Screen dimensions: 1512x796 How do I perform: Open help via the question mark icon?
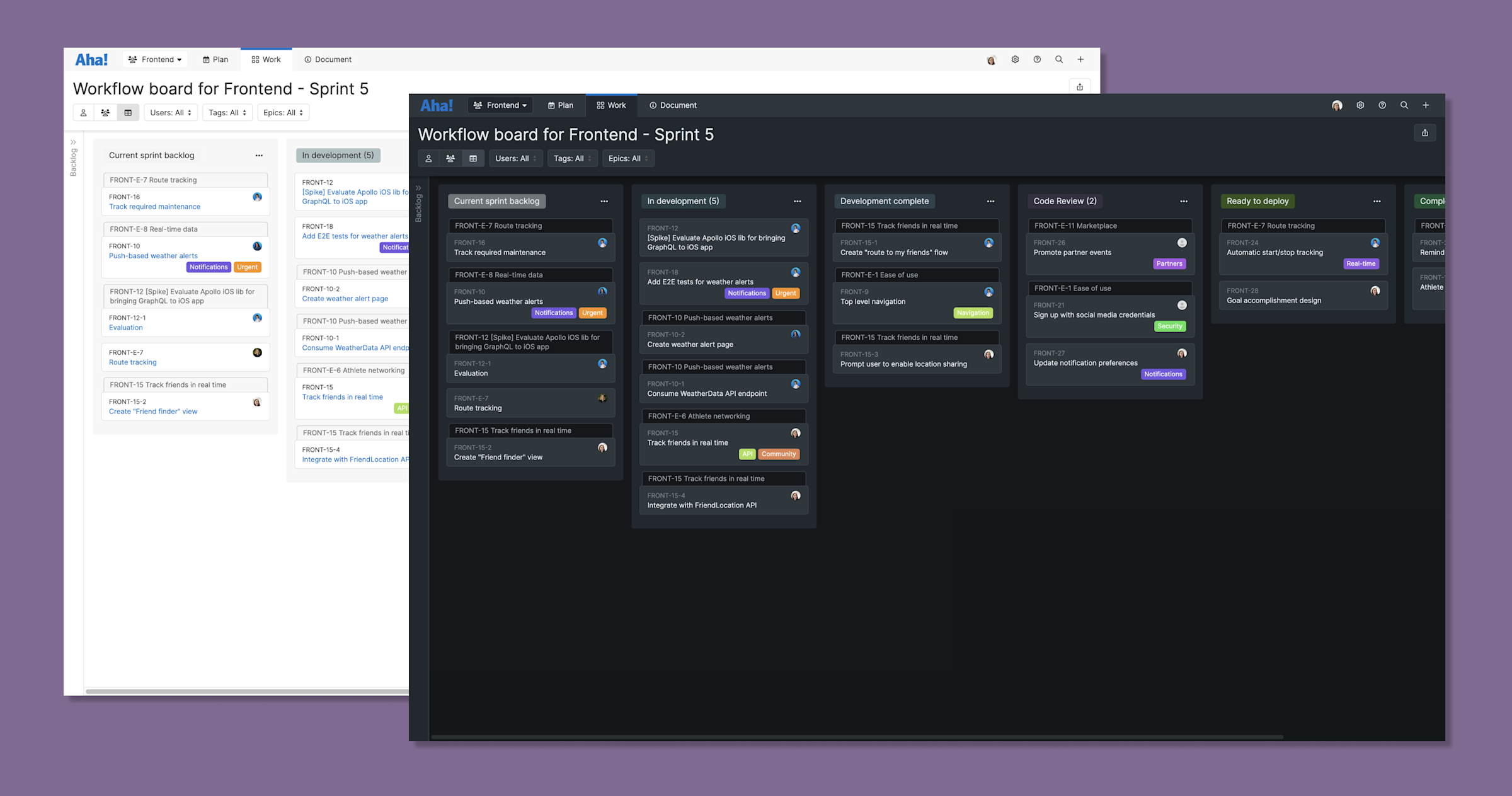click(x=1382, y=105)
